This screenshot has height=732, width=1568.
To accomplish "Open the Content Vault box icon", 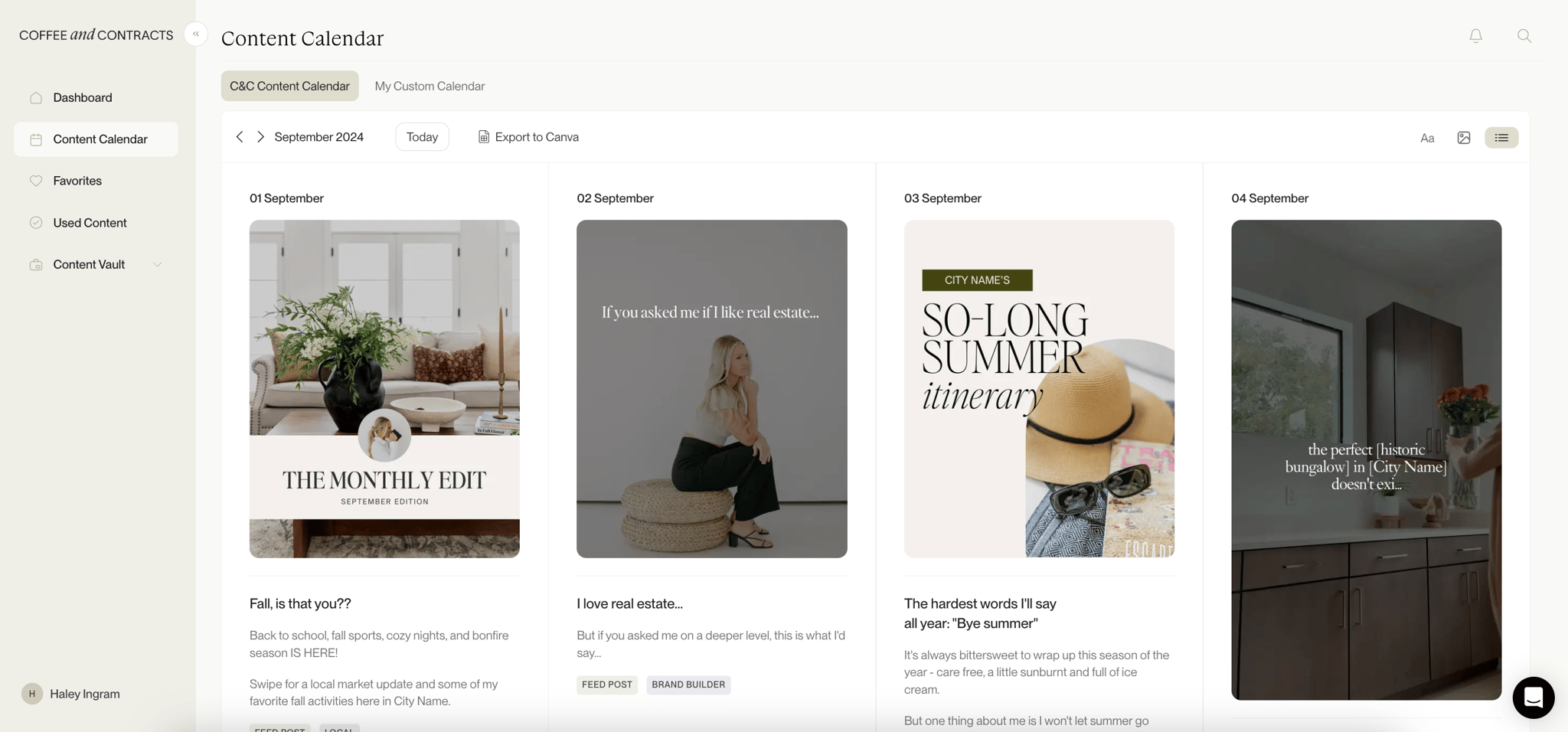I will (35, 264).
